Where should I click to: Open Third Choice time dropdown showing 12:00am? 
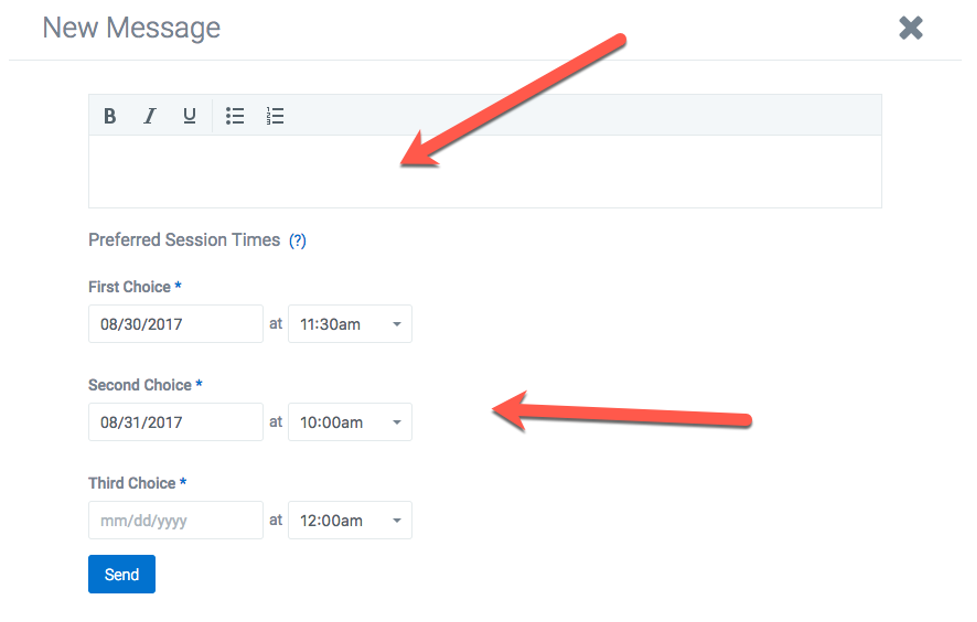350,520
